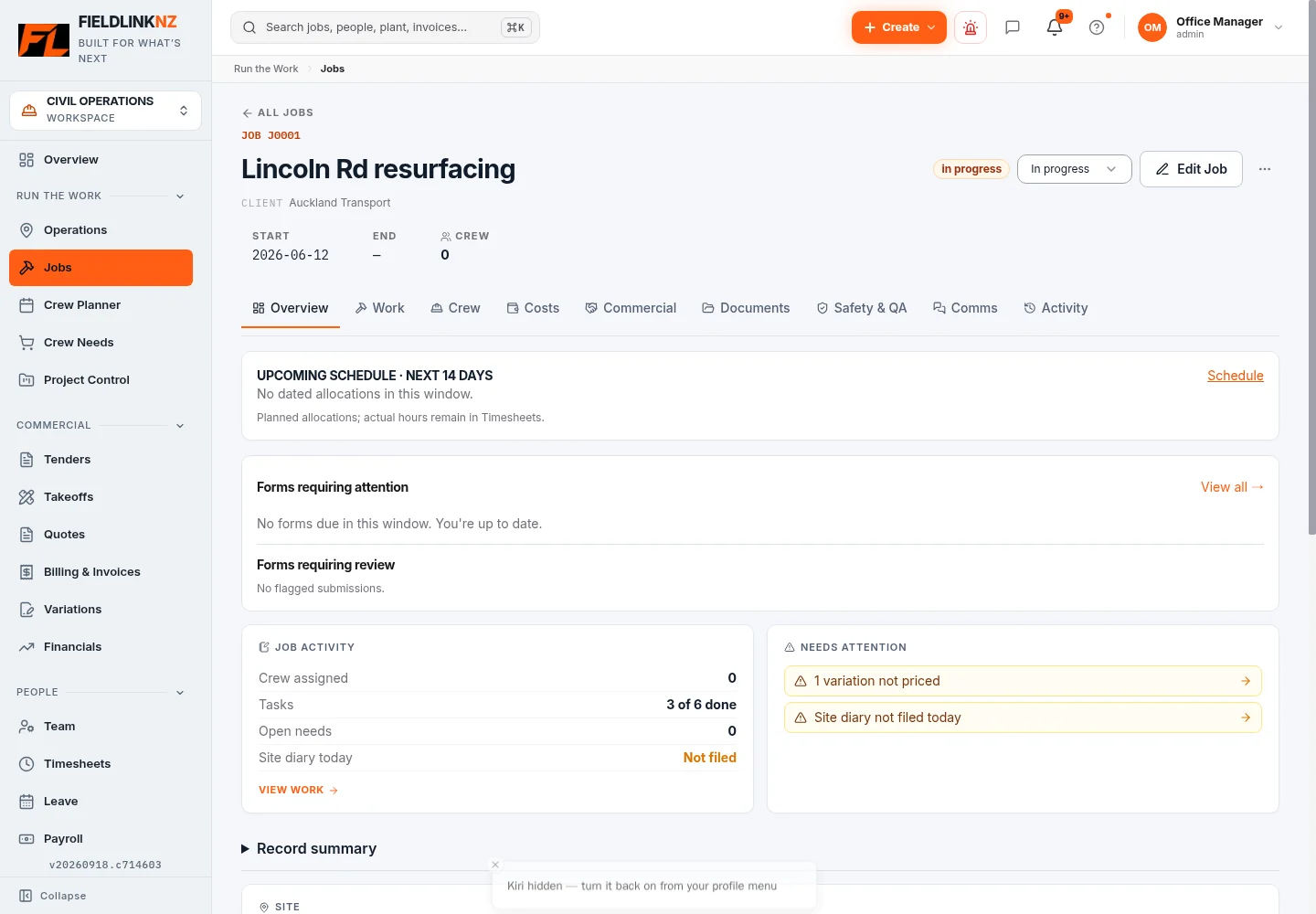Open 1 variation not priced alert
The image size is (1316, 914).
click(1023, 681)
